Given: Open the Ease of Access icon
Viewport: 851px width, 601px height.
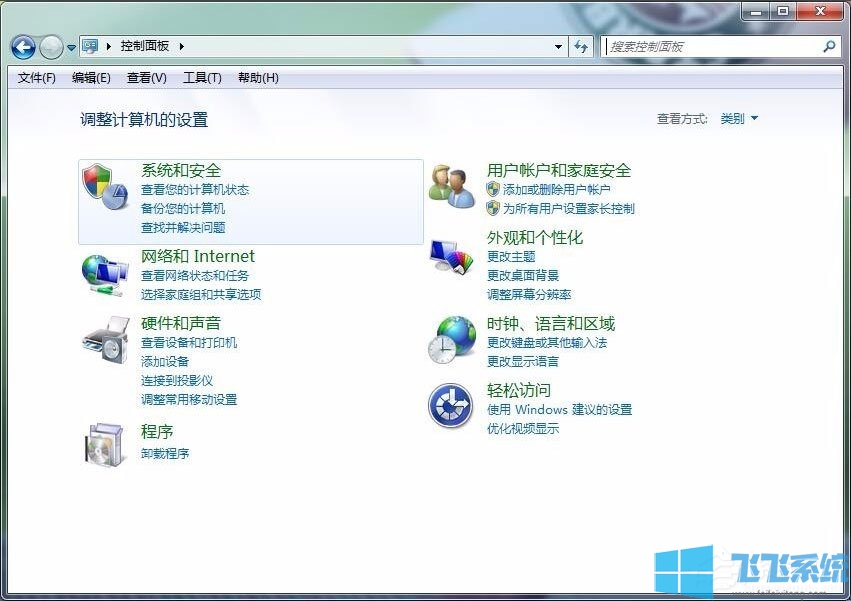Looking at the screenshot, I should (451, 407).
